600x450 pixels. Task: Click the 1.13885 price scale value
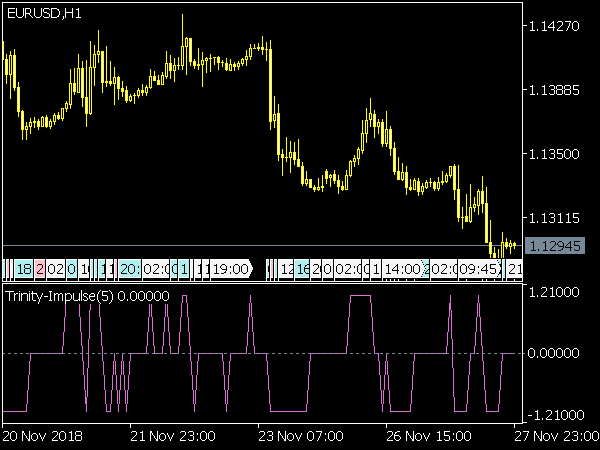(x=554, y=90)
